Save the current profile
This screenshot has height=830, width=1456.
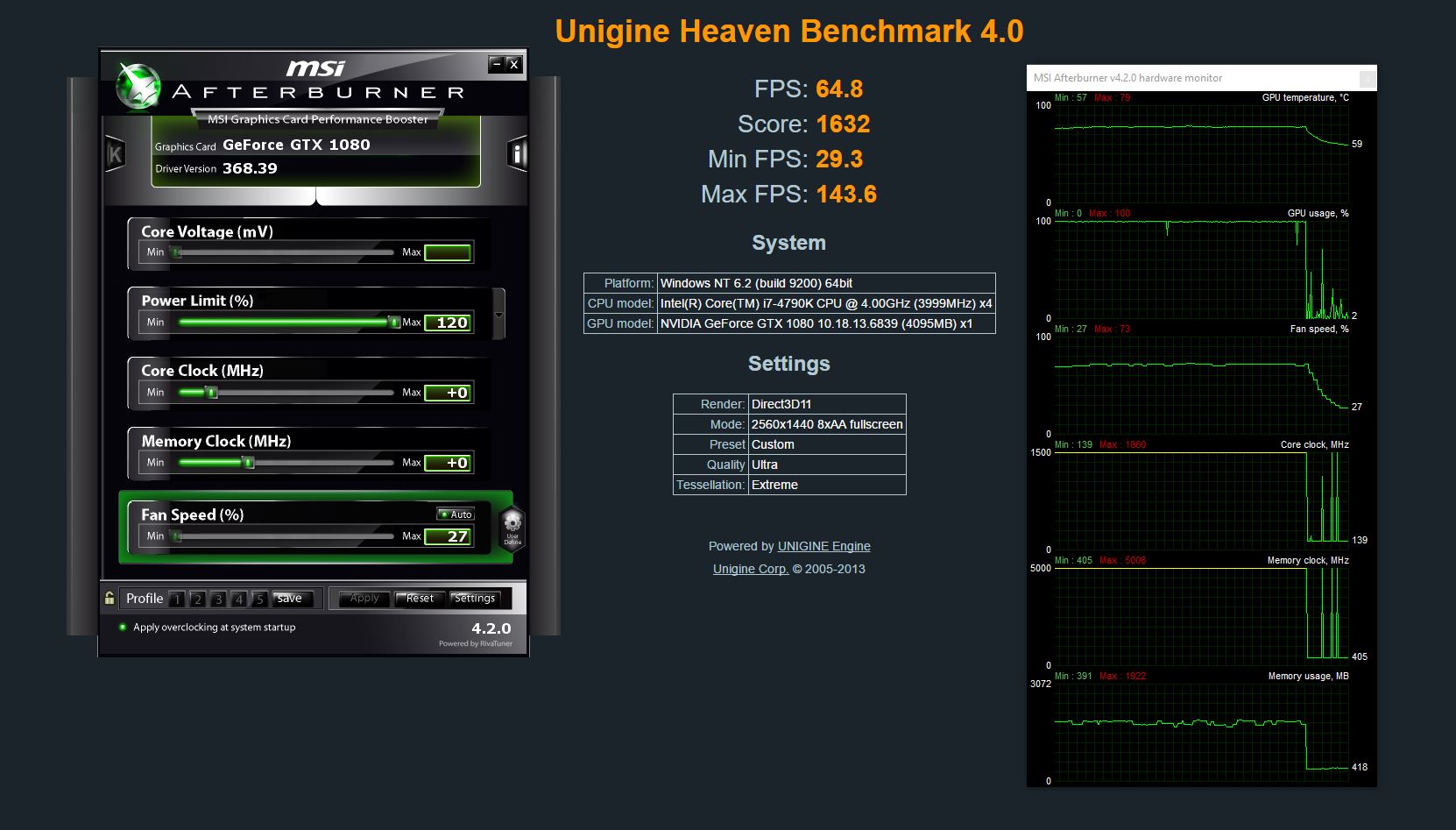point(293,599)
